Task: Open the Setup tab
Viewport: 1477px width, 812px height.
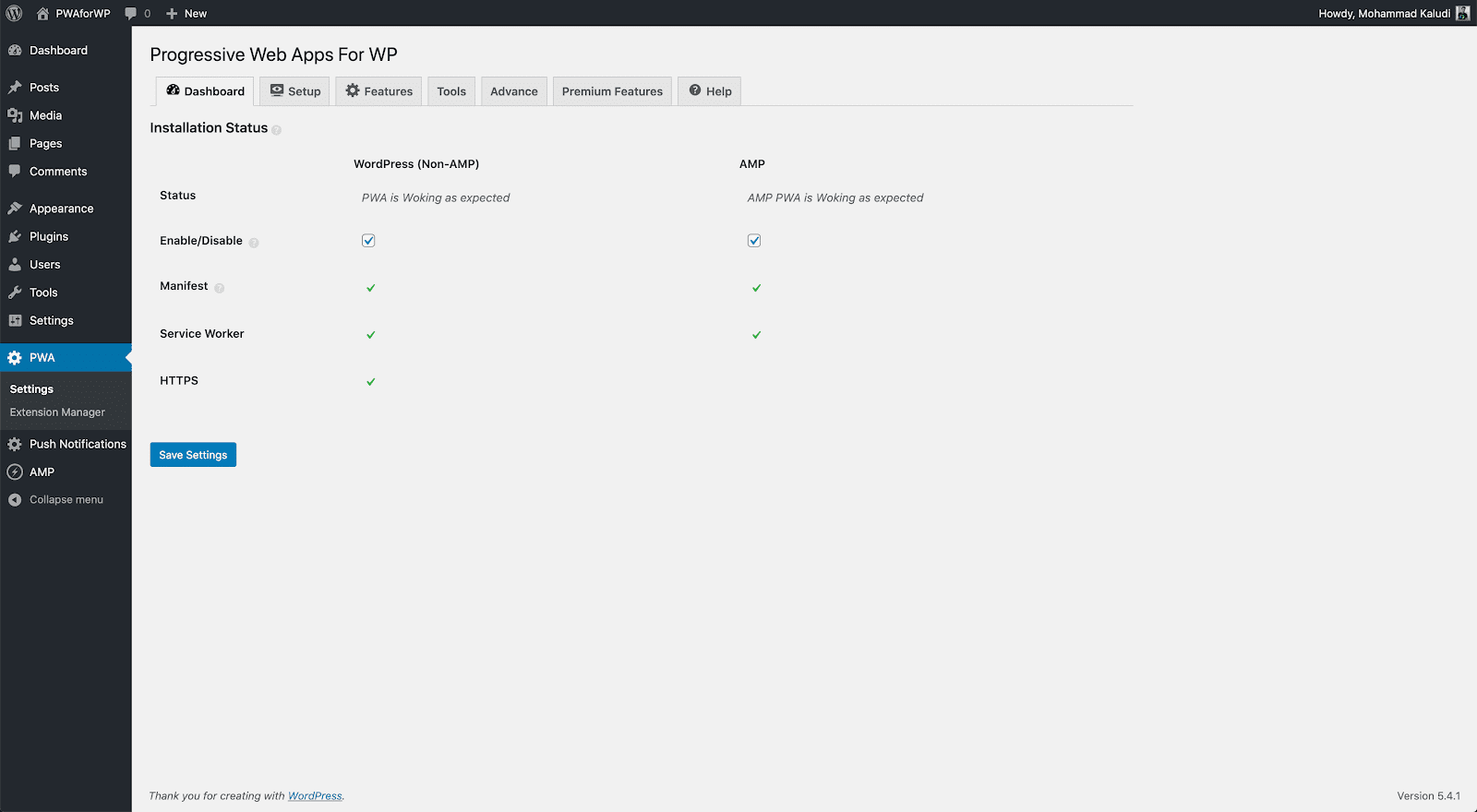Action: pos(295,91)
